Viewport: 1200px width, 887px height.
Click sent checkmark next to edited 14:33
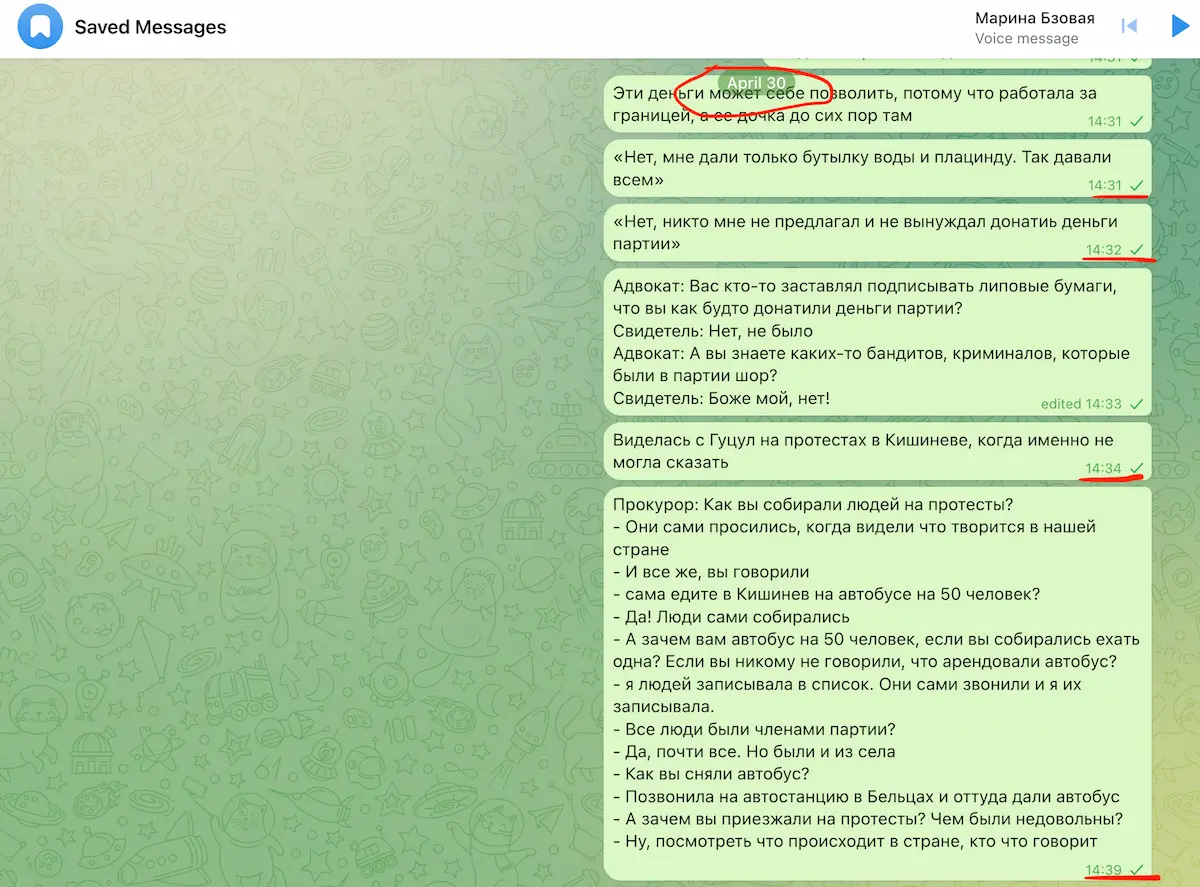pos(1136,404)
